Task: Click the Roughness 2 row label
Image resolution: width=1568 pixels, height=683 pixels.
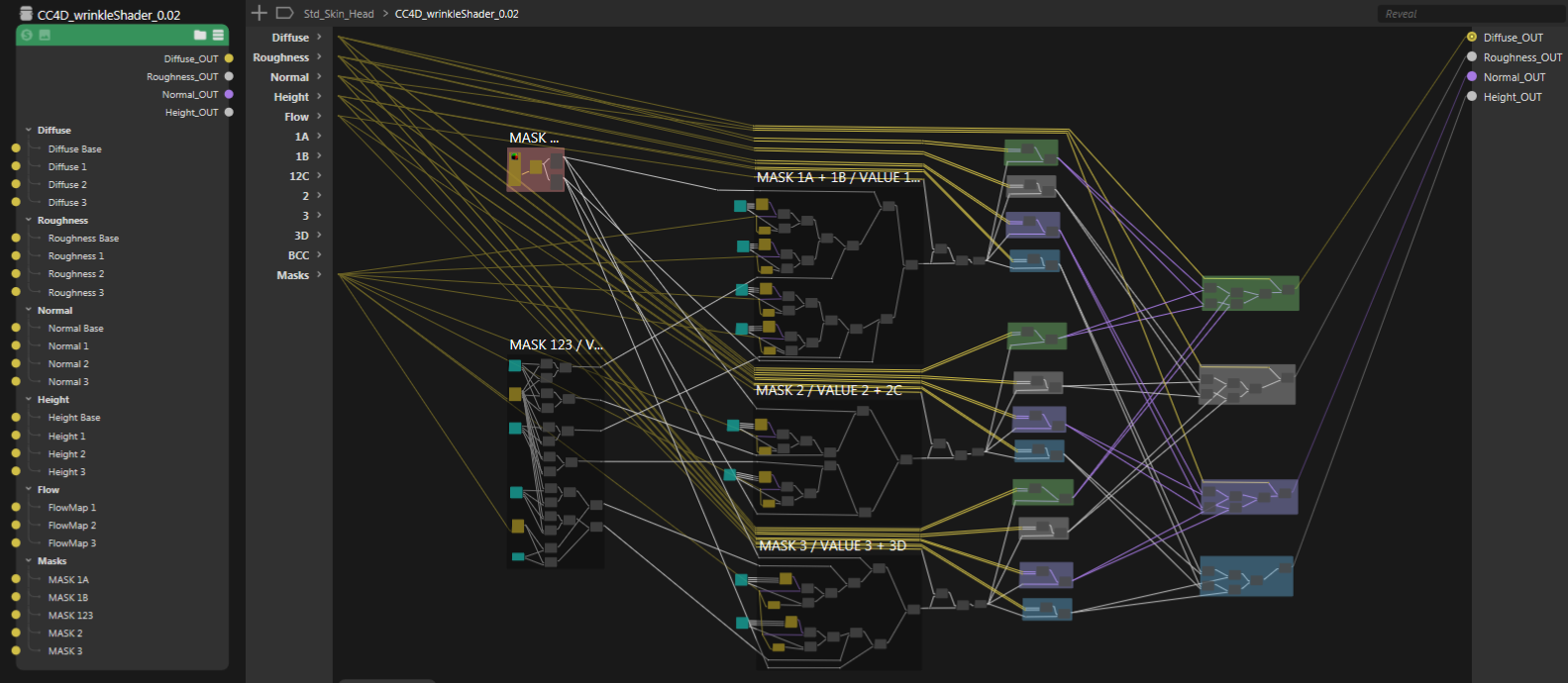Action: pos(76,274)
